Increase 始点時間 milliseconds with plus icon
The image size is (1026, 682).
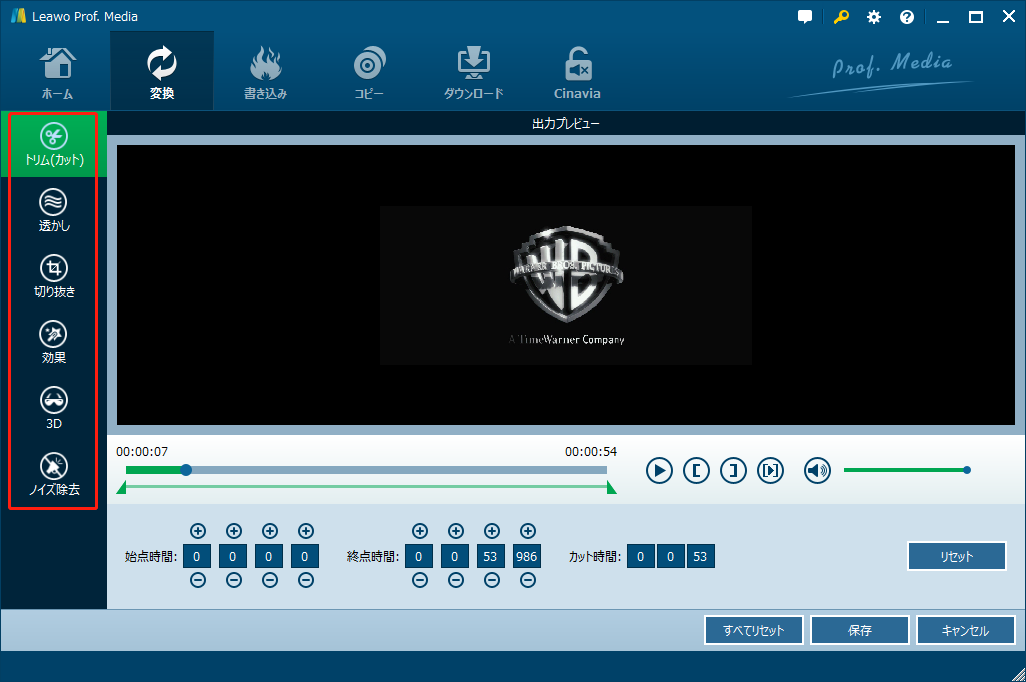point(306,531)
